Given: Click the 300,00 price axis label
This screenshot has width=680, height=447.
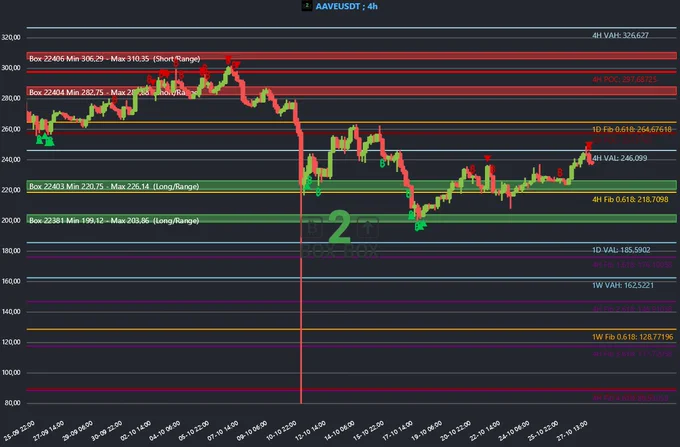Looking at the screenshot, I should (x=11, y=68).
